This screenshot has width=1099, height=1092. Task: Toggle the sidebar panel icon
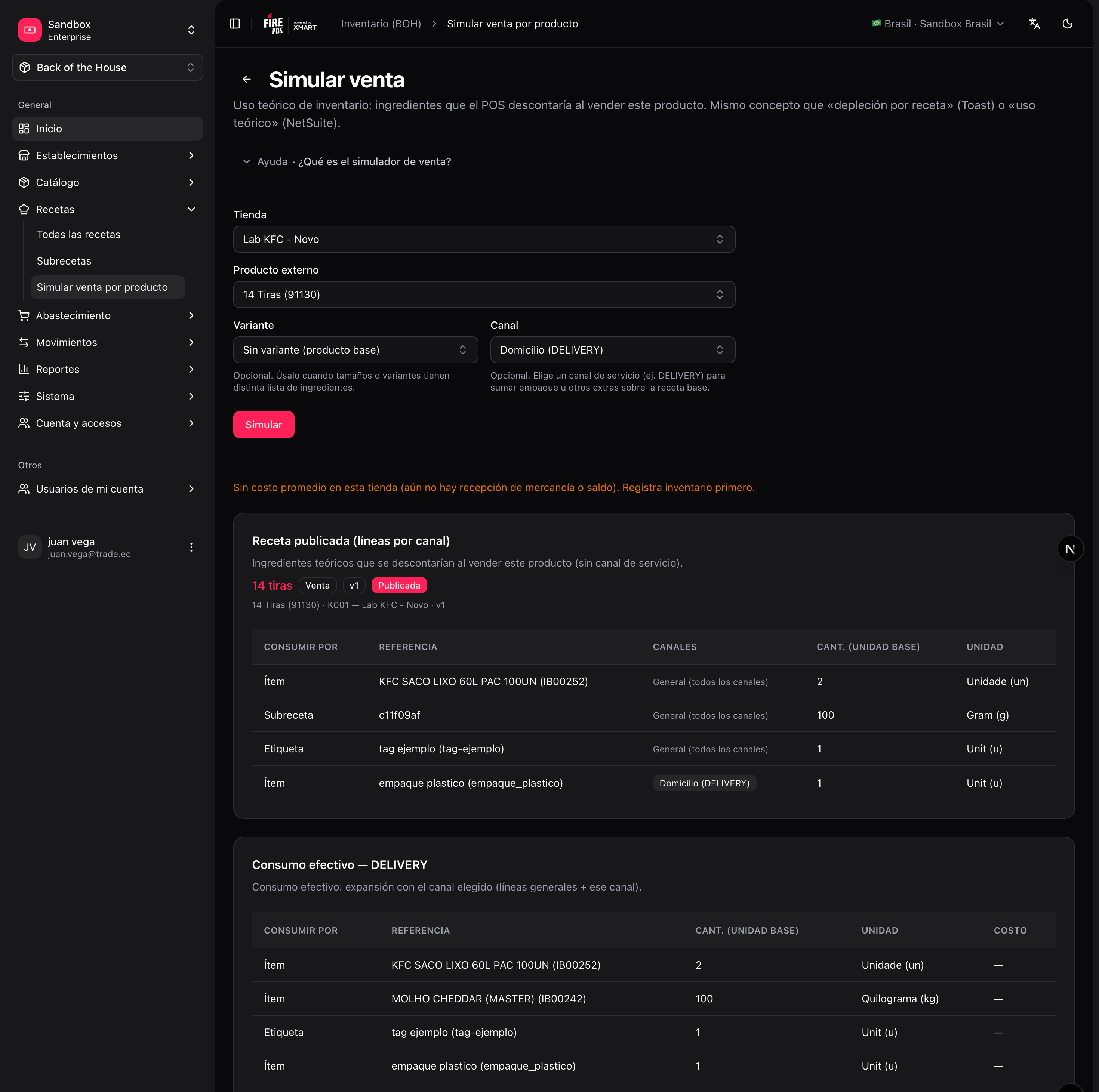(234, 23)
